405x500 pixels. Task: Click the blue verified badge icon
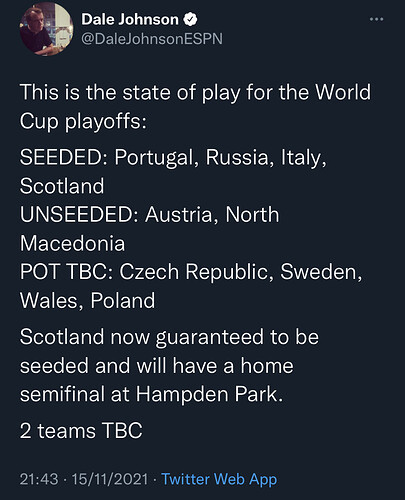(x=190, y=20)
